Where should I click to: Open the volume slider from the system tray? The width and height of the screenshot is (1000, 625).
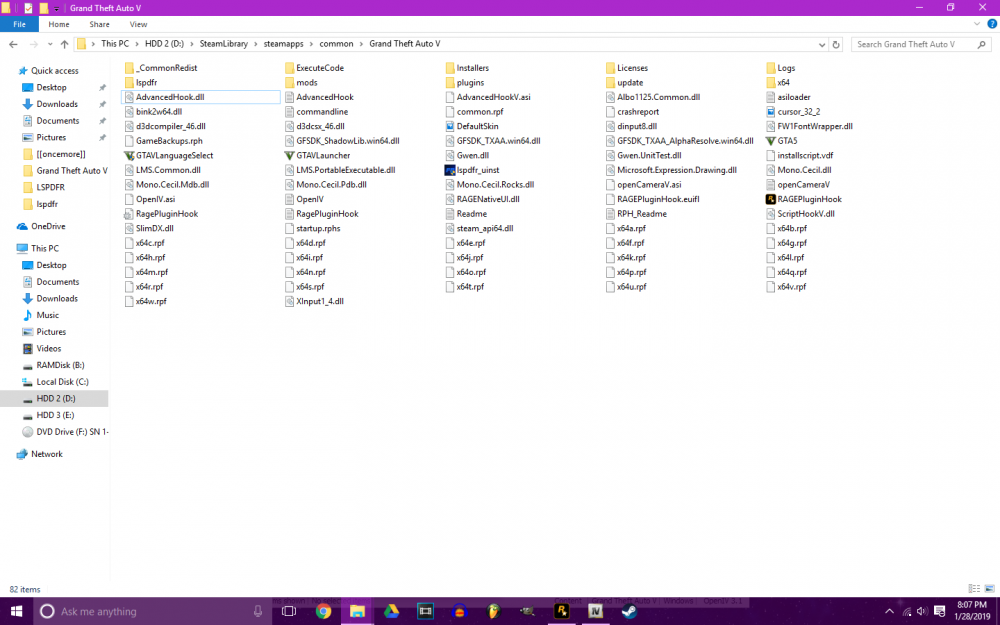click(x=921, y=611)
